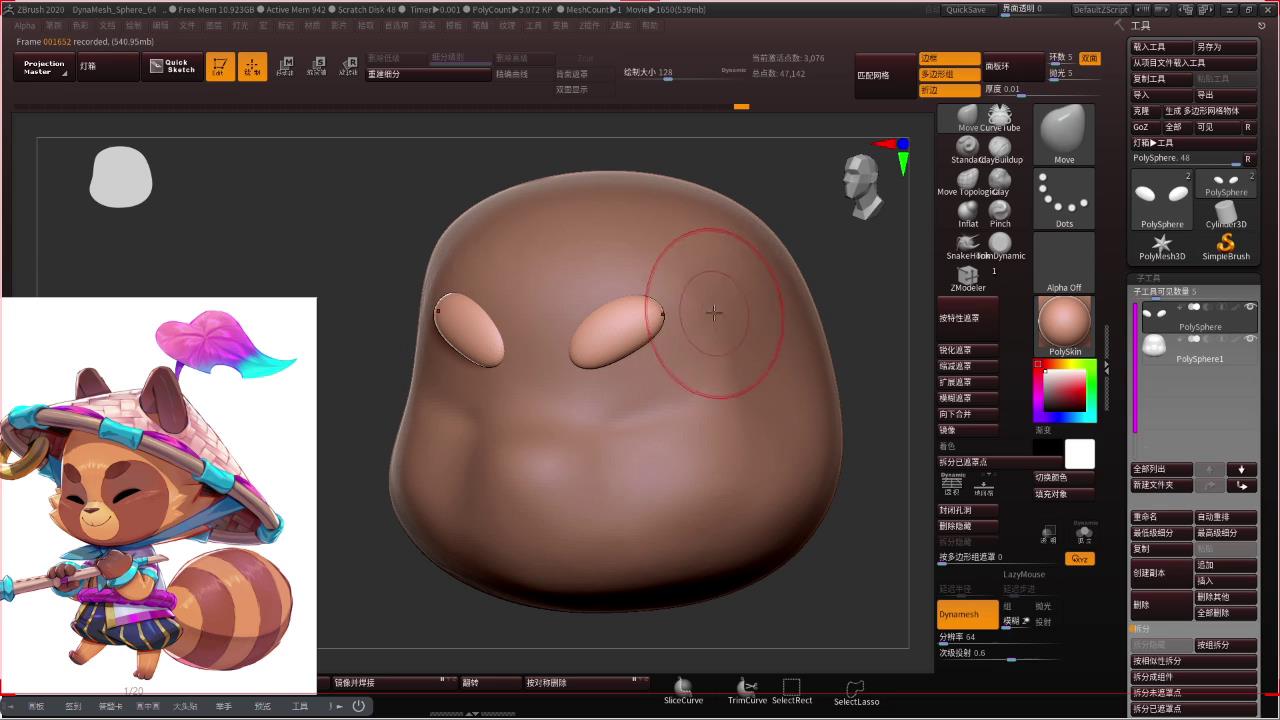The image size is (1280, 720).
Task: Select the SnakeHook brush
Action: pos(968,243)
